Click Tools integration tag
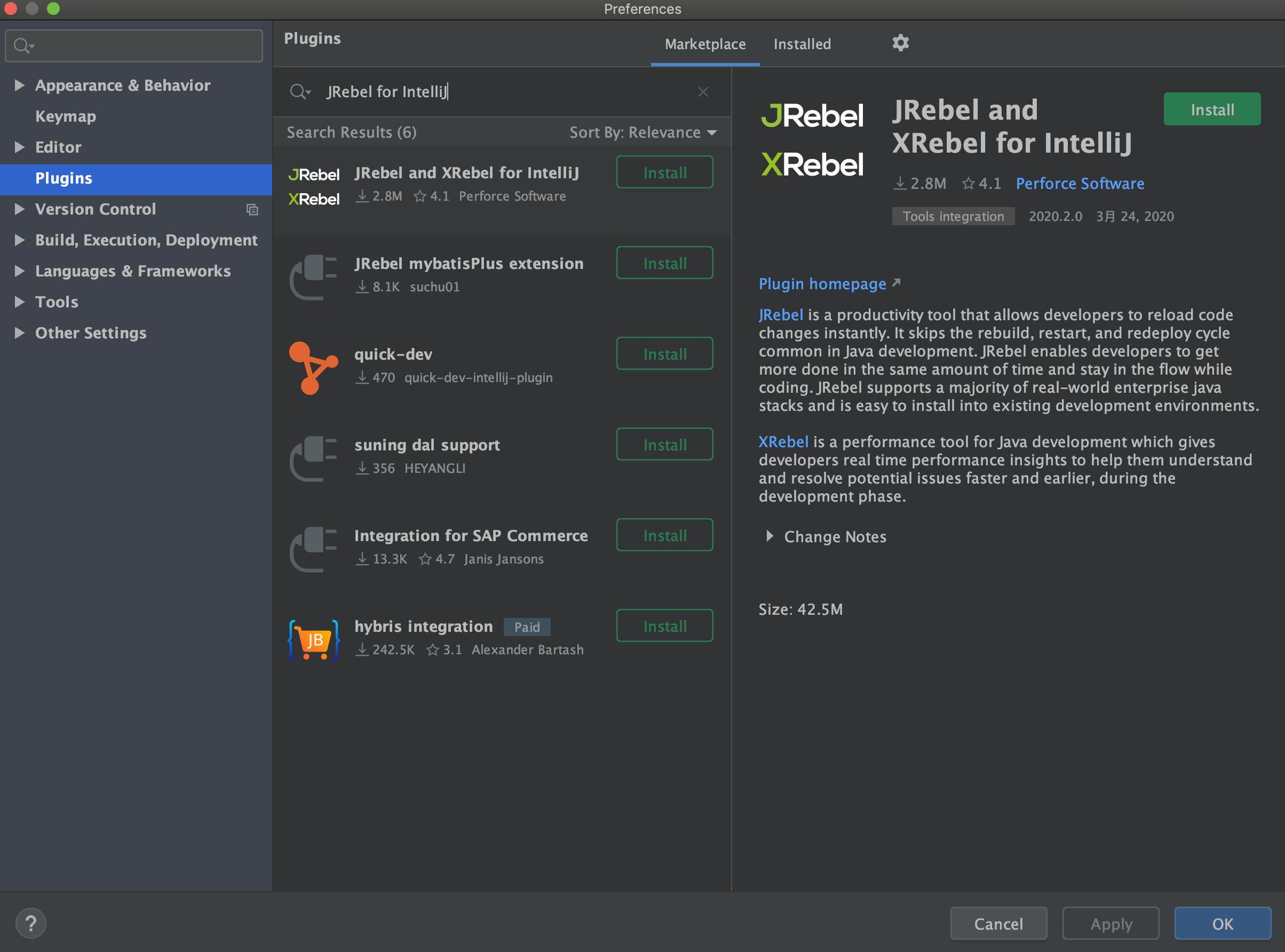Viewport: 1285px width, 952px height. (953, 216)
